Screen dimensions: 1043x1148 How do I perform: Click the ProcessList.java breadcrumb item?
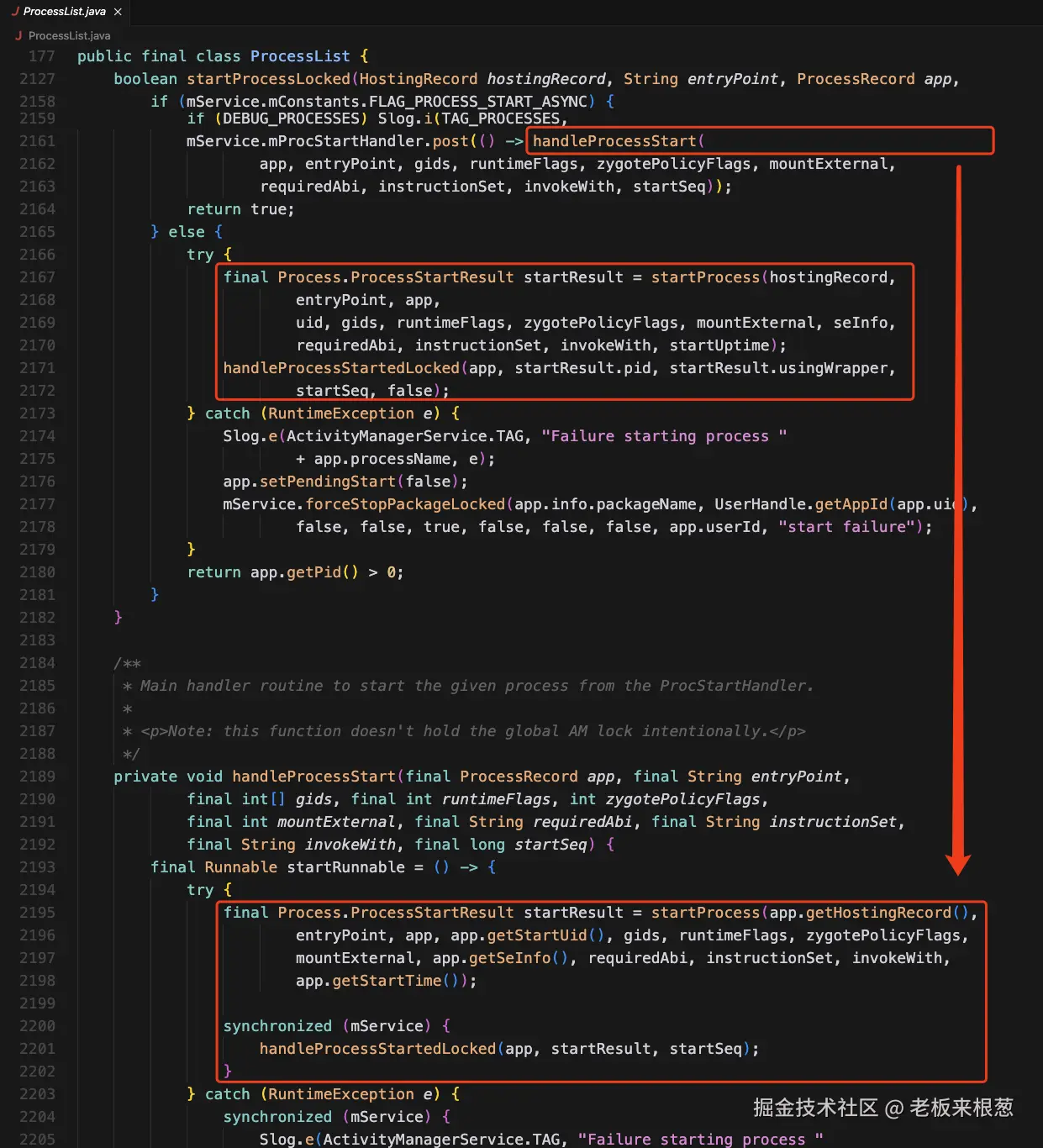pyautogui.click(x=69, y=35)
